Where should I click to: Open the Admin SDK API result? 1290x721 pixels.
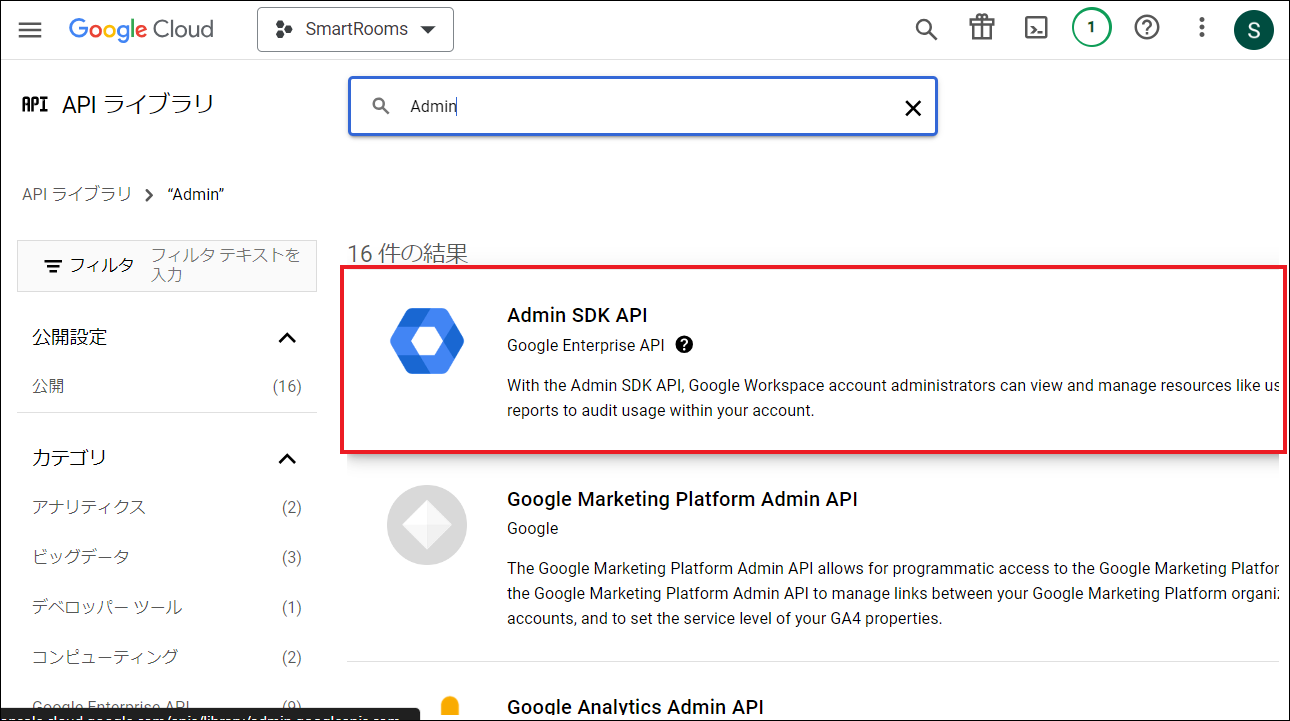[x=577, y=315]
